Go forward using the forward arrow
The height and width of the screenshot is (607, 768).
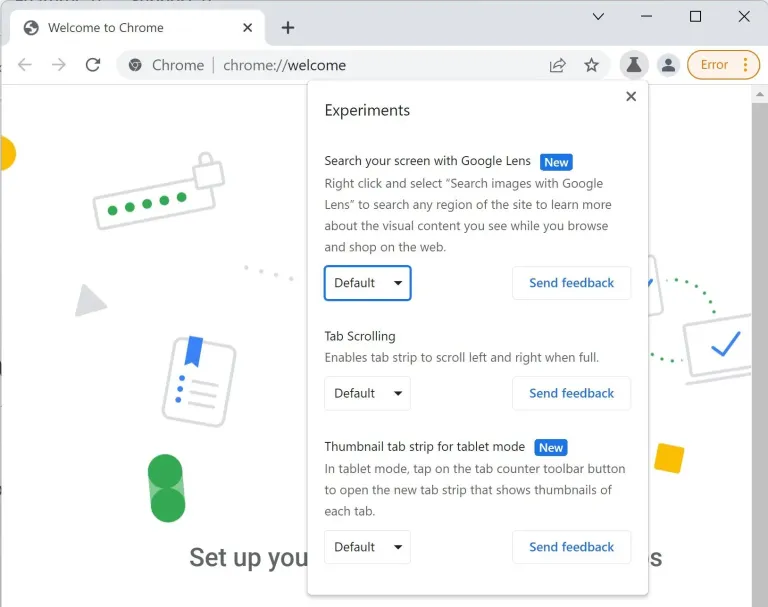(58, 65)
